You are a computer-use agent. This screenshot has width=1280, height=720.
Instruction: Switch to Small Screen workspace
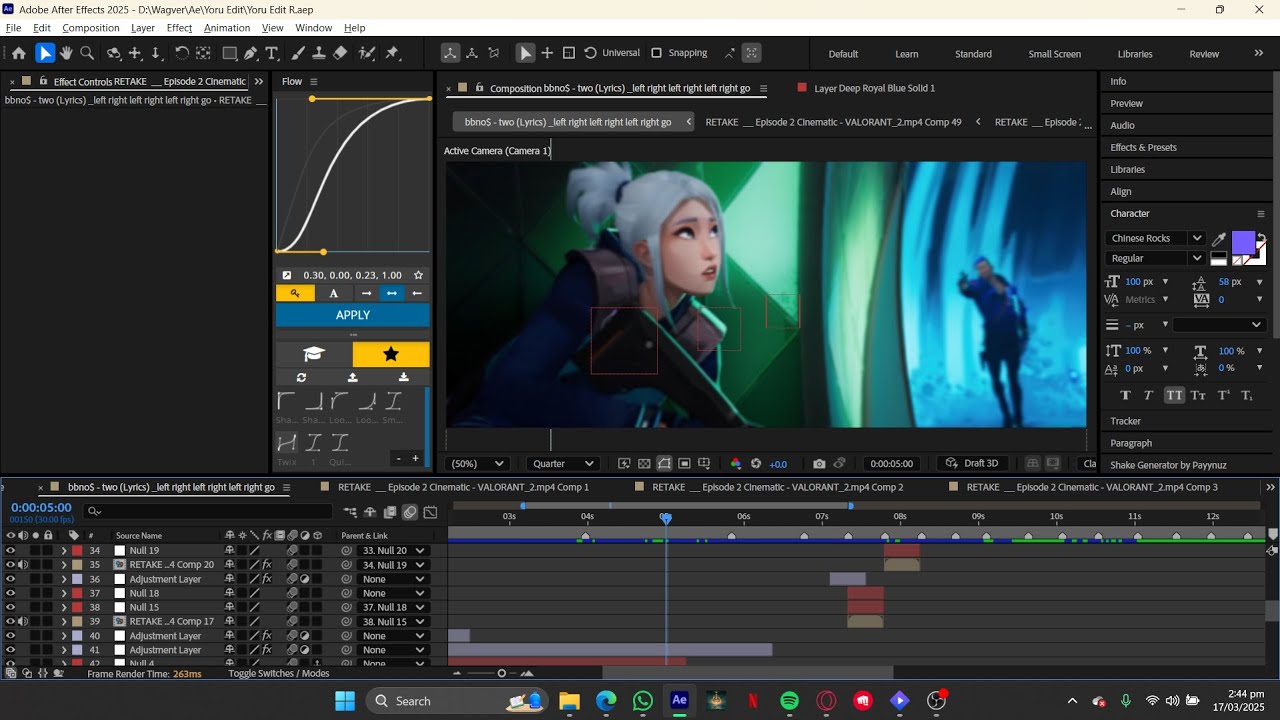click(1054, 54)
